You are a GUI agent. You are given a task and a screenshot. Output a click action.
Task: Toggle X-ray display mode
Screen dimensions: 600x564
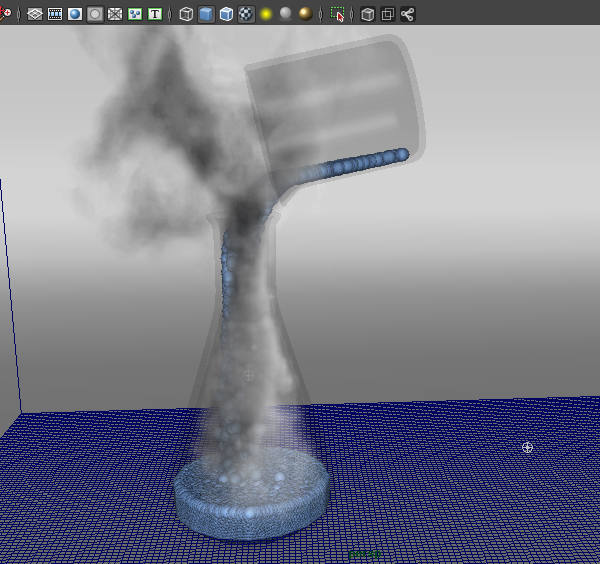click(367, 15)
